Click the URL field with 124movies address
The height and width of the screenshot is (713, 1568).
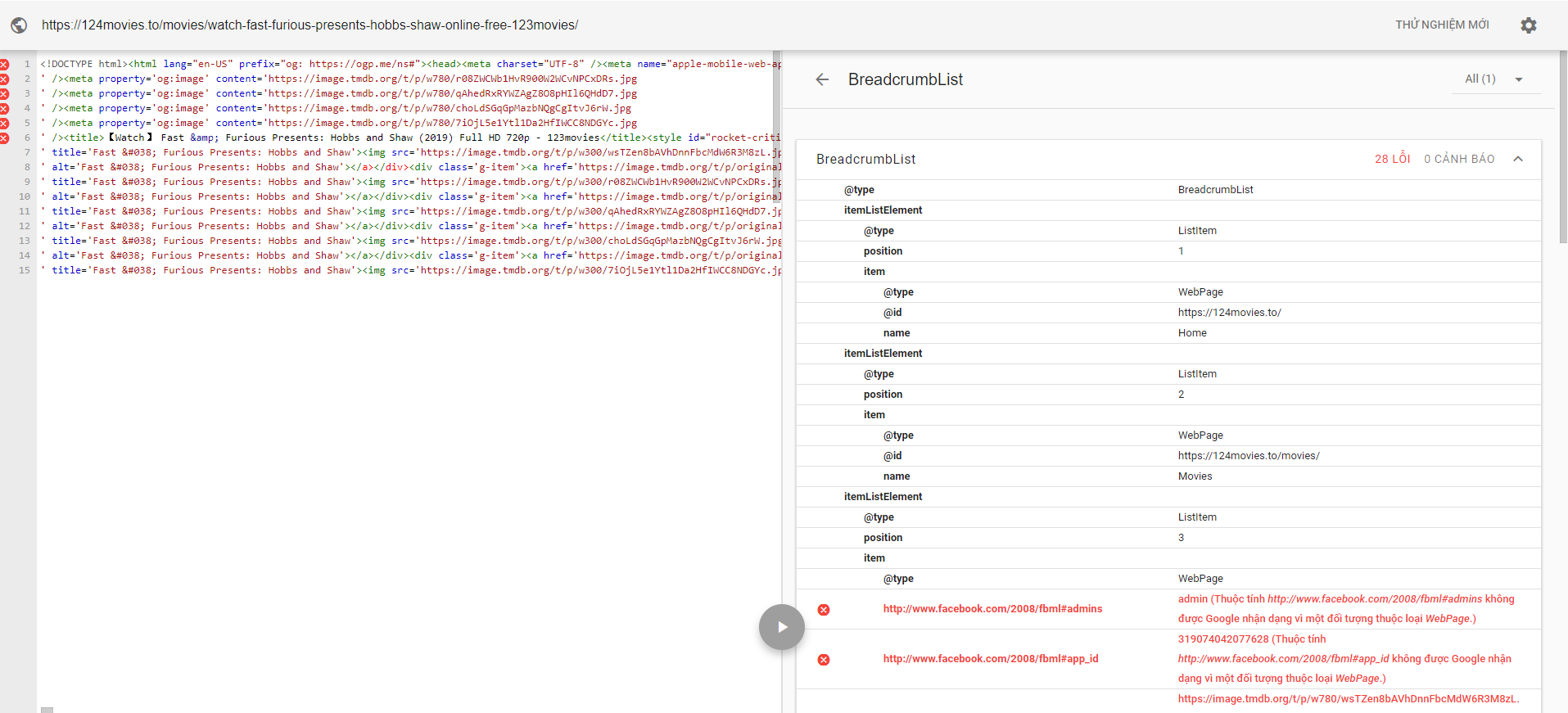point(310,25)
